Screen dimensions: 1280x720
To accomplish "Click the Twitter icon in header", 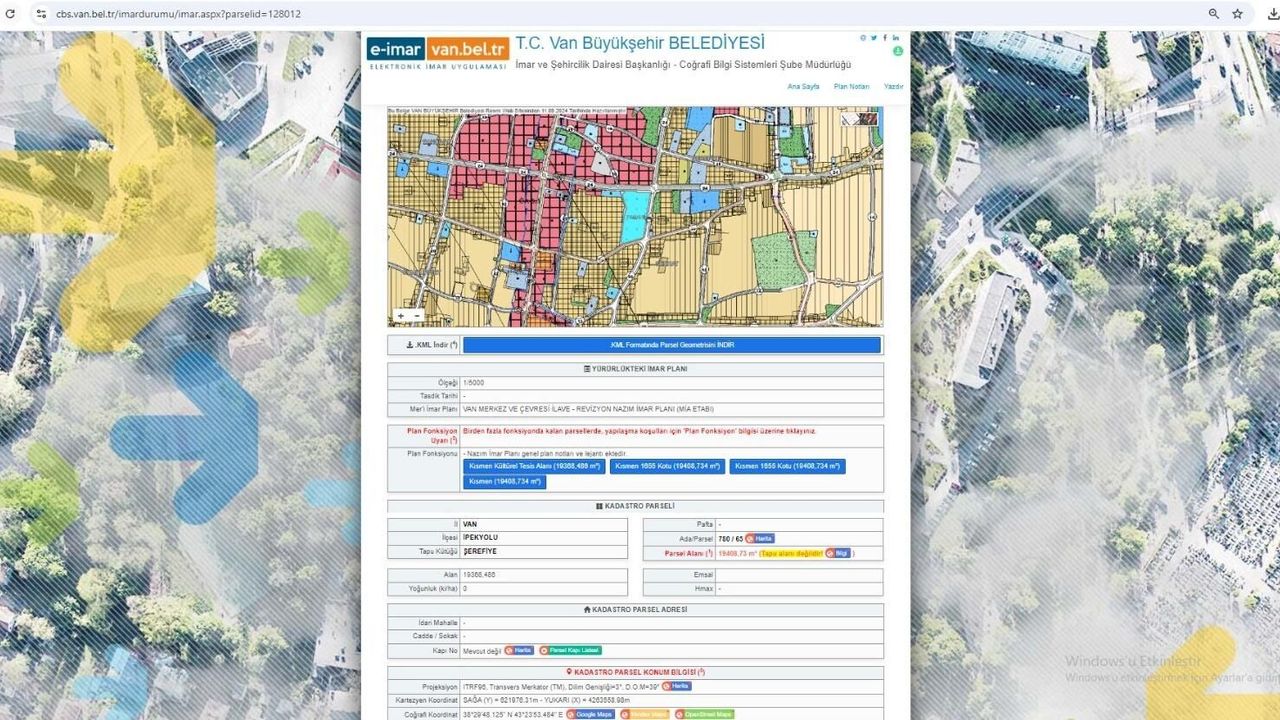I will pyautogui.click(x=873, y=38).
